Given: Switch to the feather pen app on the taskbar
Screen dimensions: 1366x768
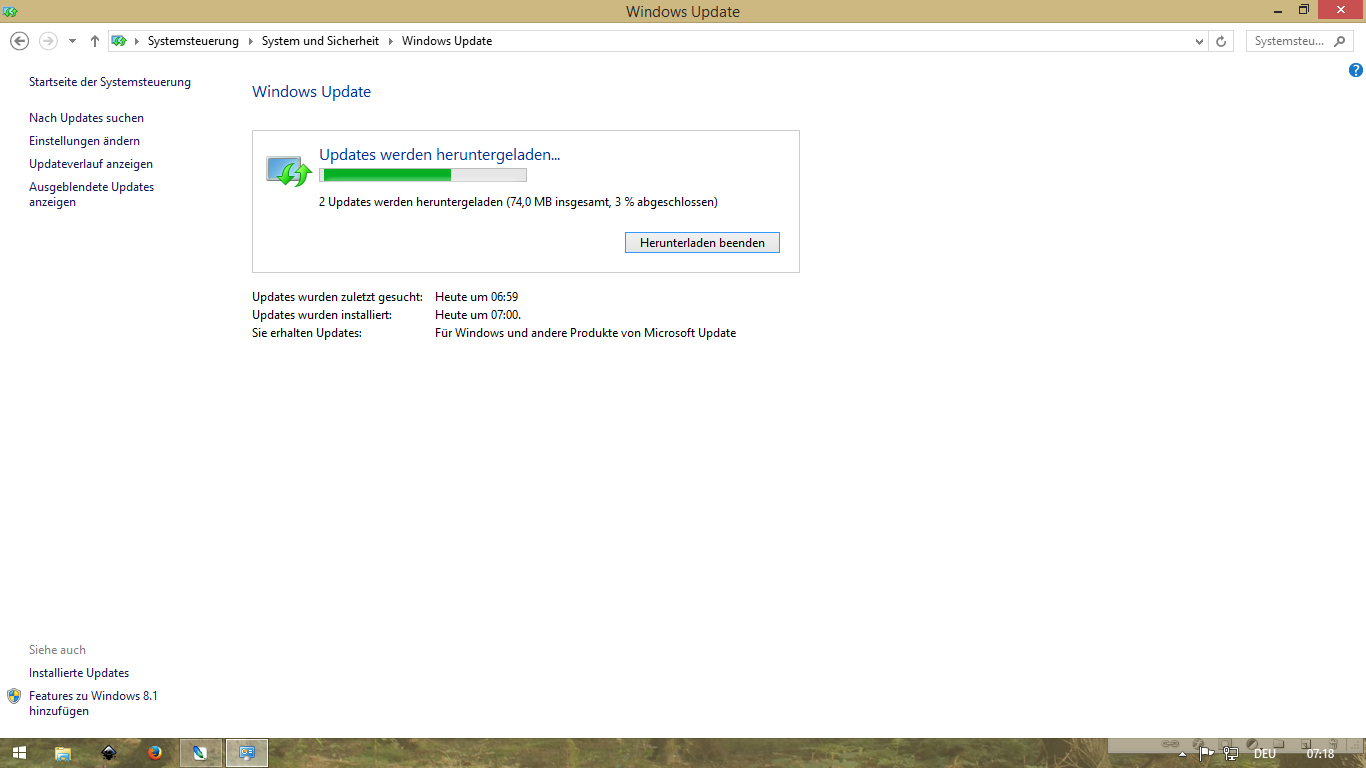Looking at the screenshot, I should [200, 753].
